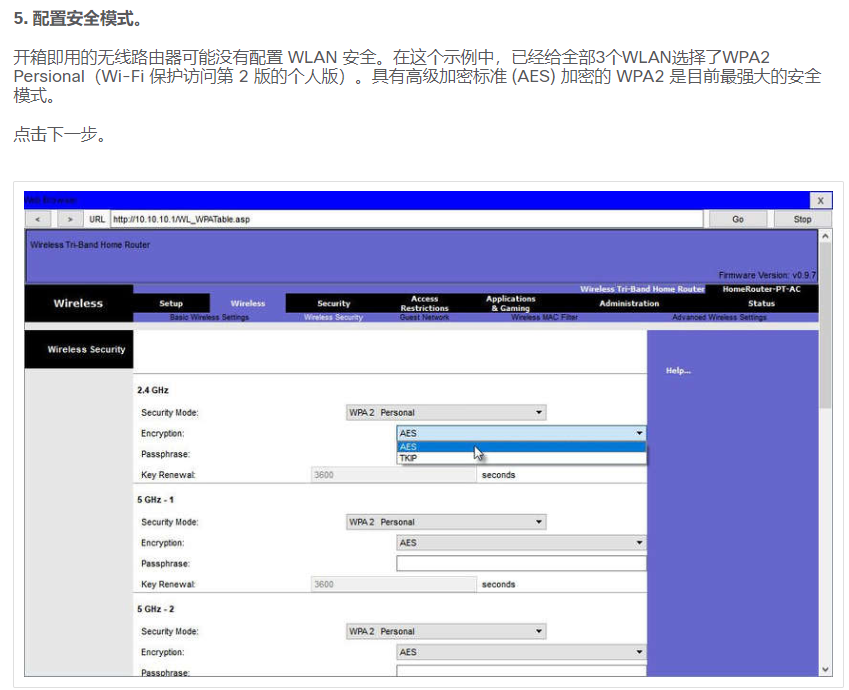The width and height of the screenshot is (849, 690).
Task: Click the browser back arrow button
Action: [x=37, y=219]
